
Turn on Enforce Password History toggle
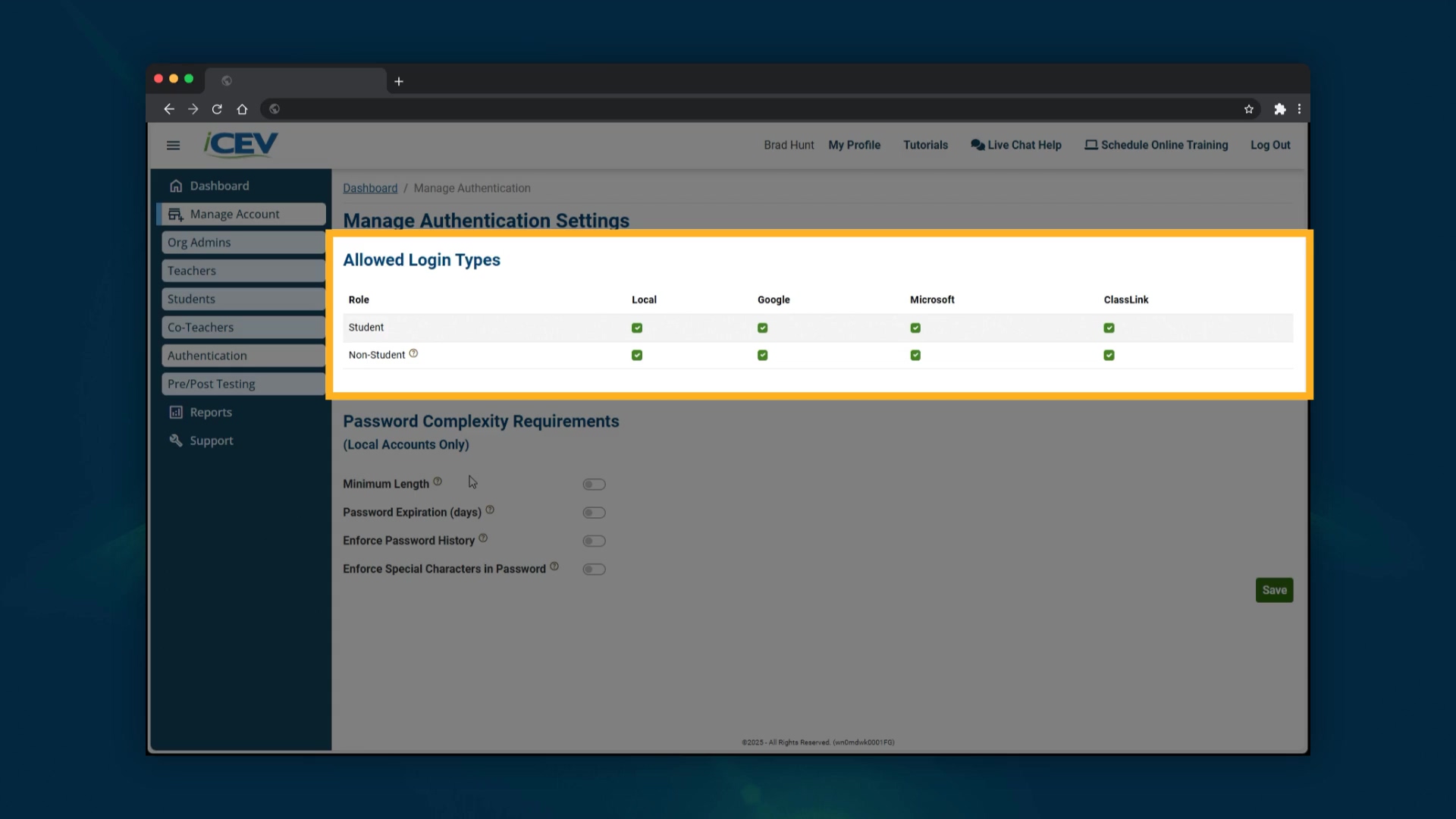(x=594, y=541)
